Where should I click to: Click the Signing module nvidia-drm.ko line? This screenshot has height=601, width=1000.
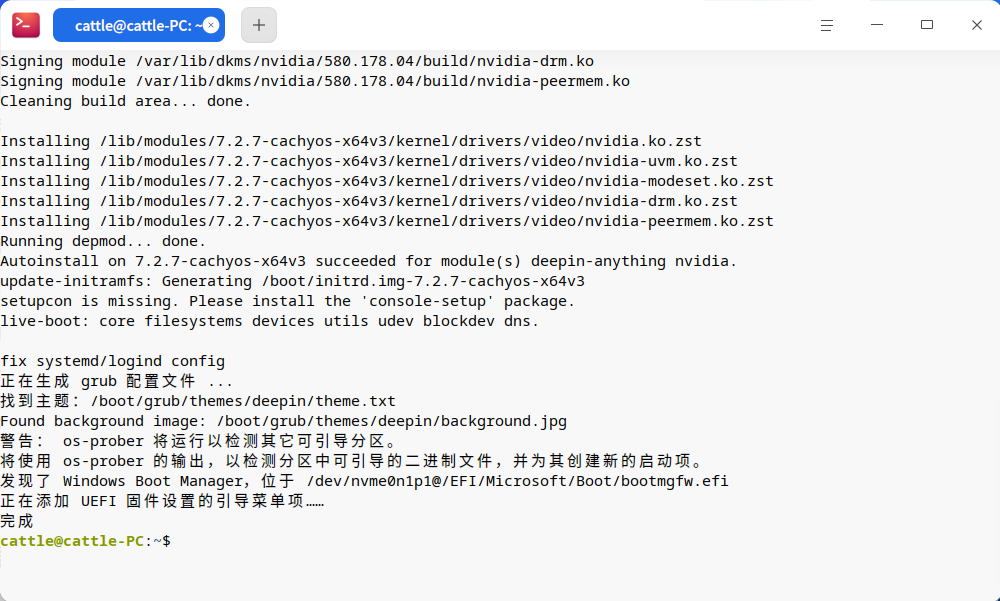tap(297, 61)
